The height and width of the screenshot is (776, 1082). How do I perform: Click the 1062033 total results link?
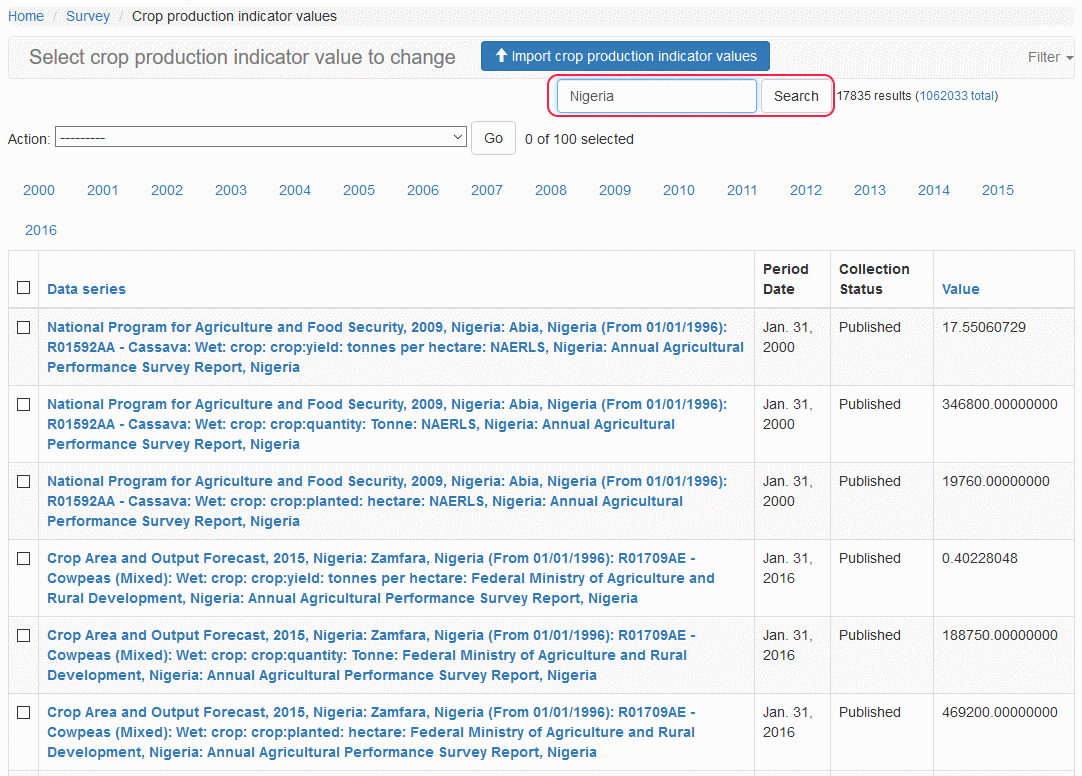coord(956,96)
